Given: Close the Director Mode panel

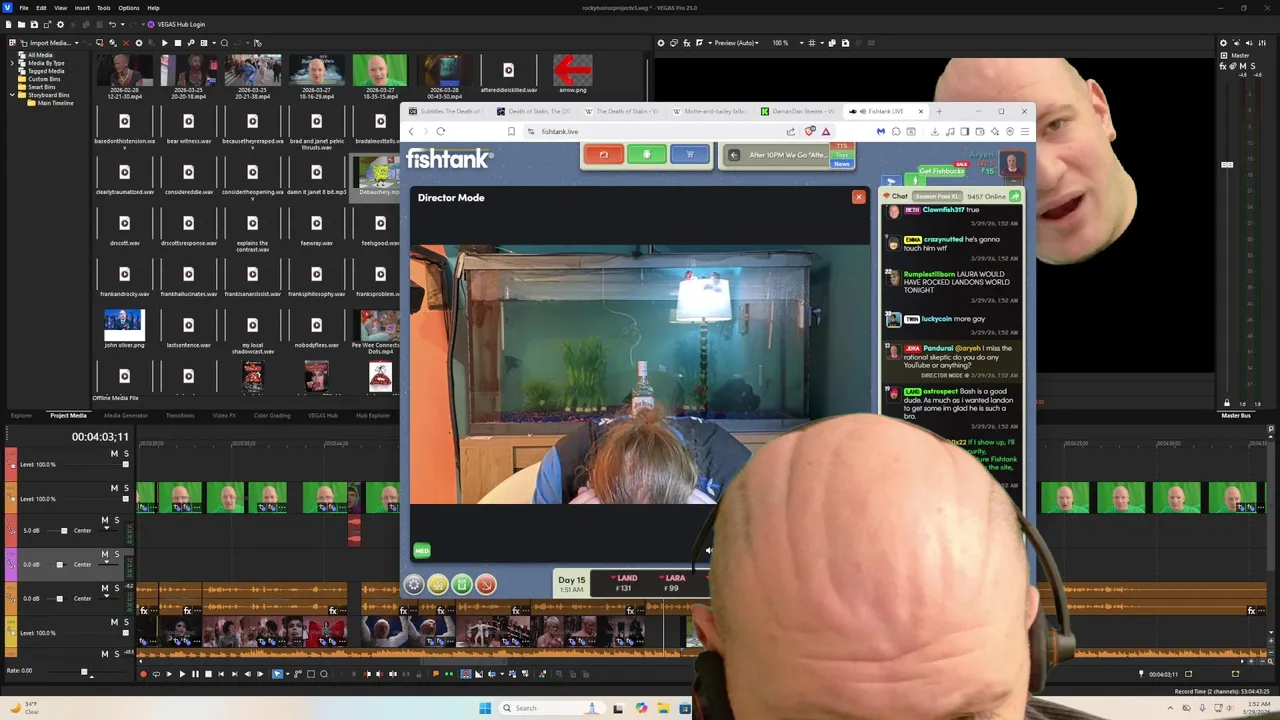Looking at the screenshot, I should click(858, 197).
